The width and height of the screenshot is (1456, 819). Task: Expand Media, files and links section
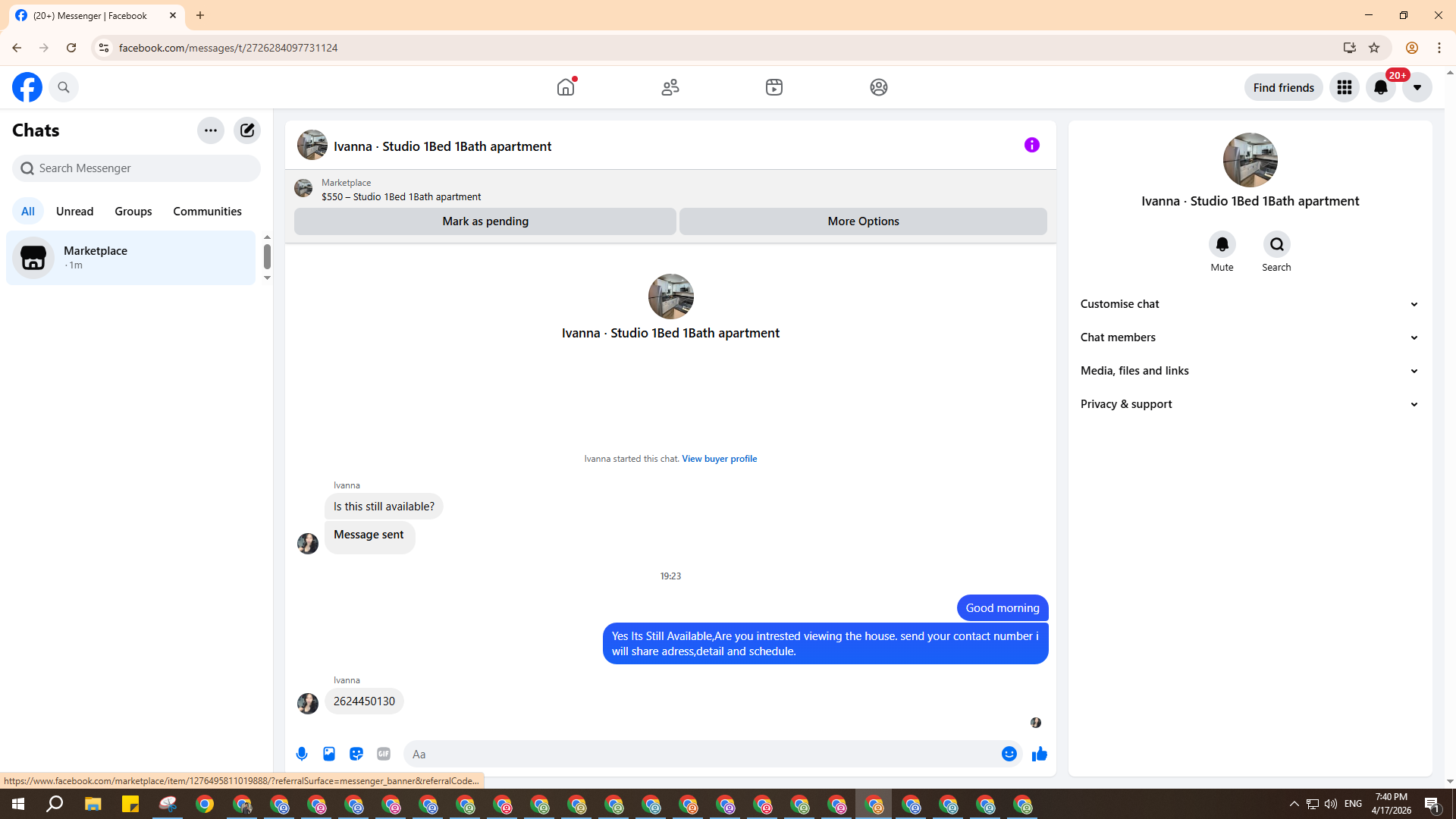click(x=1249, y=371)
